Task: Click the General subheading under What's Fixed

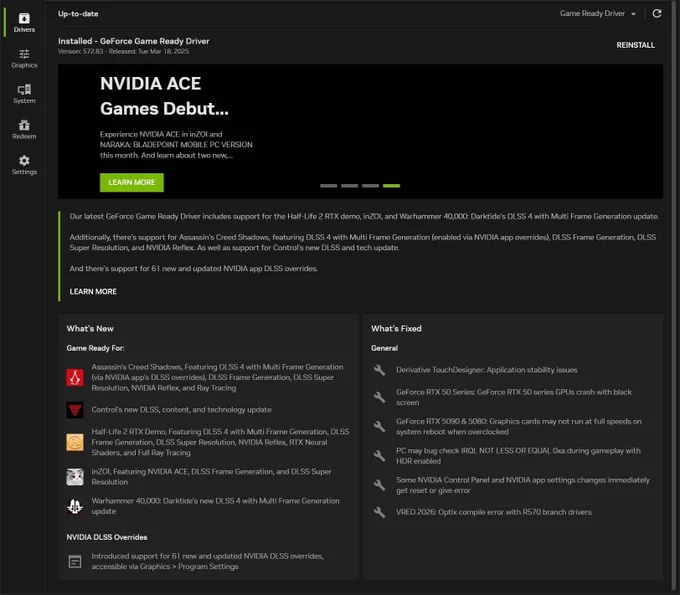Action: (384, 348)
